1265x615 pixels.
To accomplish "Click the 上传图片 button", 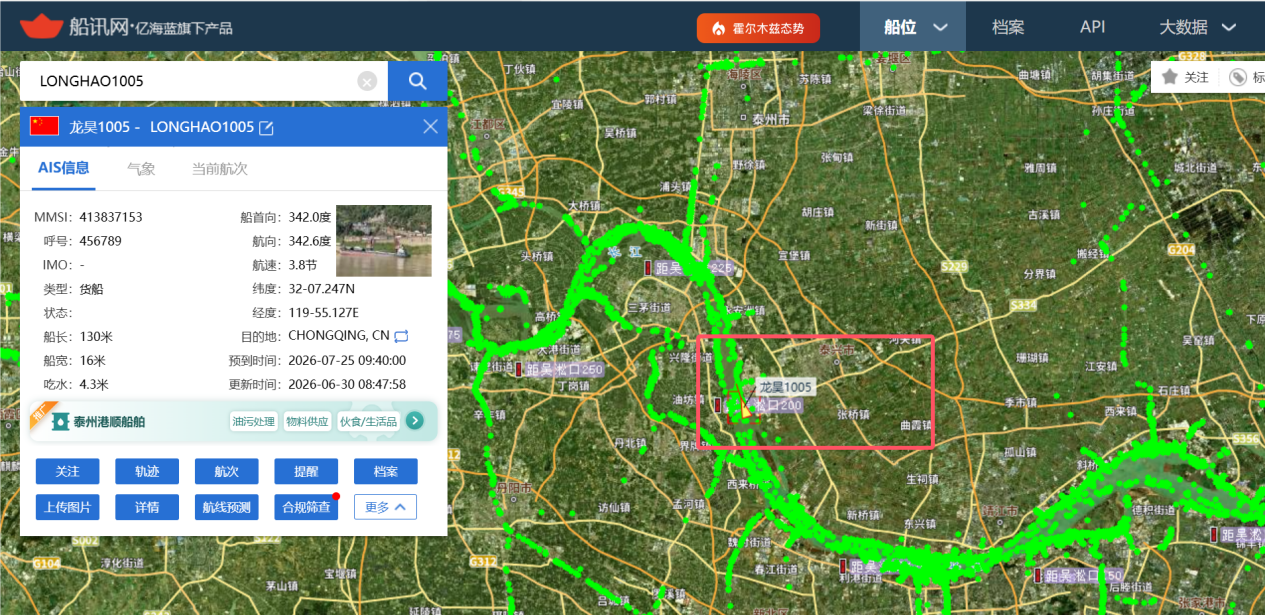I will click(67, 507).
